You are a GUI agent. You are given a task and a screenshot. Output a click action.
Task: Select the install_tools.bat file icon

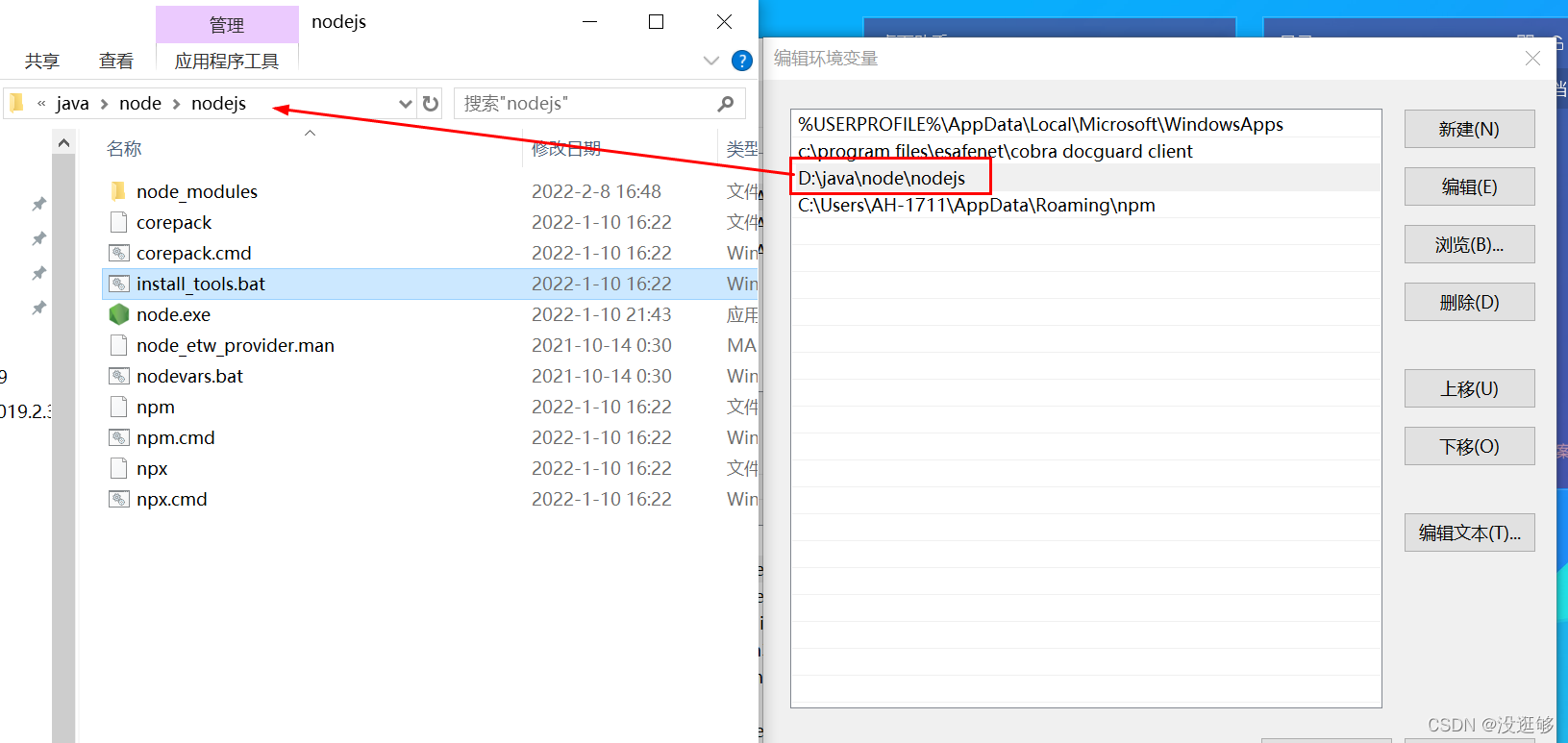pyautogui.click(x=118, y=284)
